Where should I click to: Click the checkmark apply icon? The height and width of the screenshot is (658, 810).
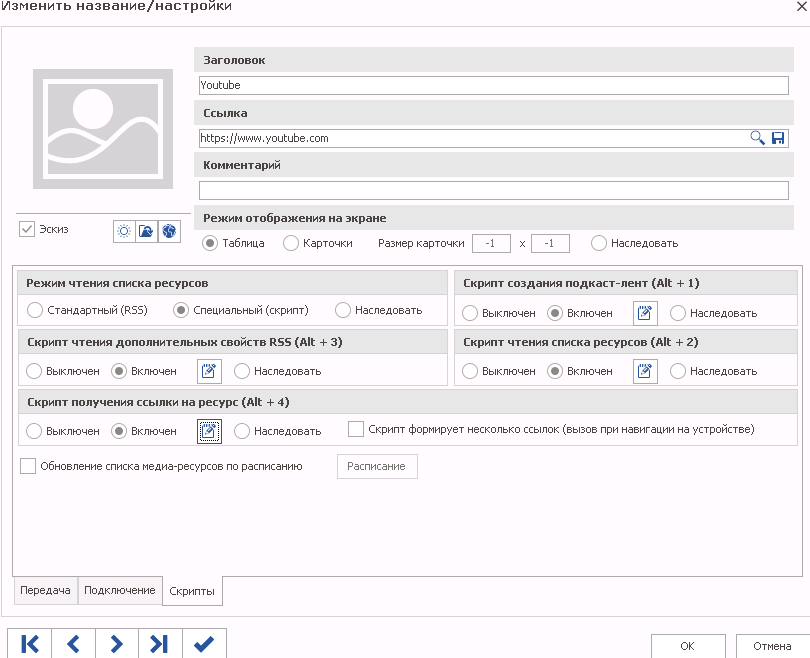(x=204, y=644)
